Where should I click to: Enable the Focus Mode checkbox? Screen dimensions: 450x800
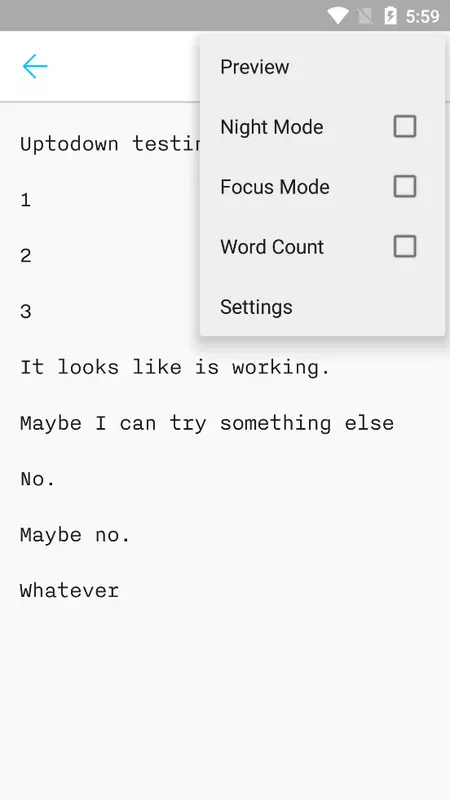point(405,186)
